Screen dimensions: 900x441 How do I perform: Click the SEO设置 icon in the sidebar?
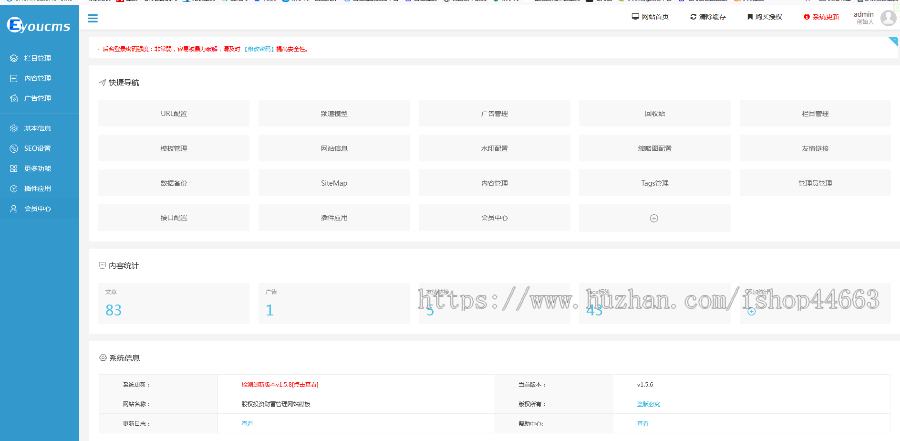pyautogui.click(x=14, y=148)
